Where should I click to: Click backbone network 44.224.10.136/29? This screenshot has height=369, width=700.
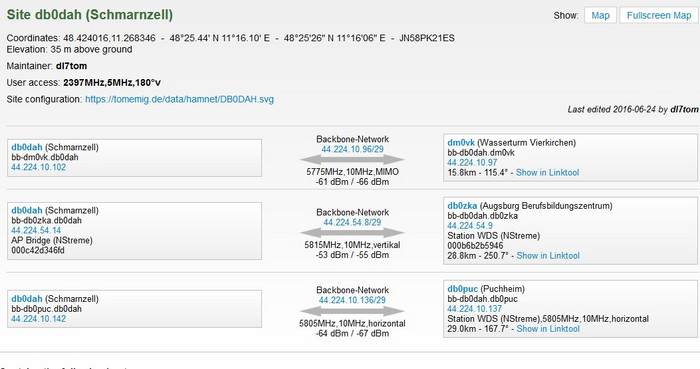pyautogui.click(x=352, y=300)
